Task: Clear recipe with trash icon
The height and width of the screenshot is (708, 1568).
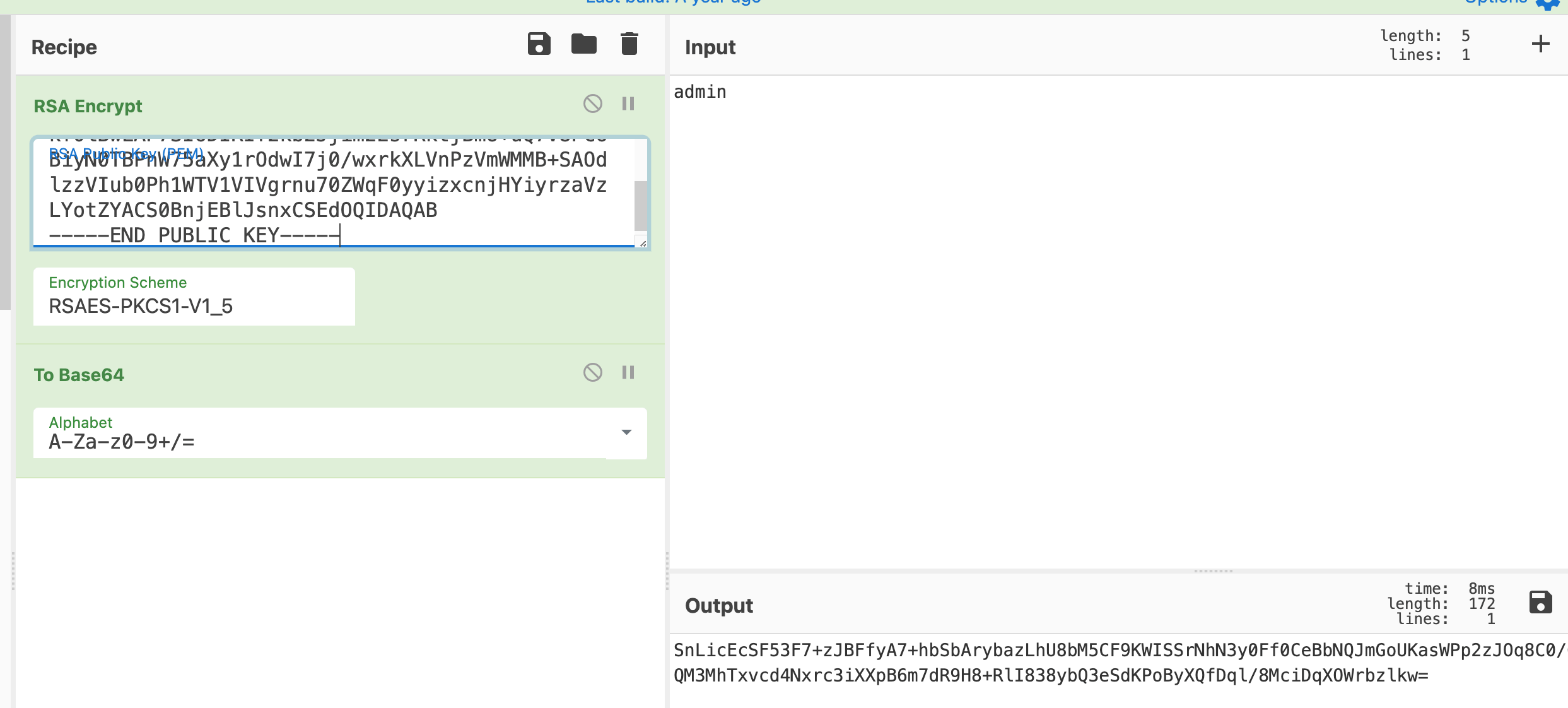Action: [629, 44]
